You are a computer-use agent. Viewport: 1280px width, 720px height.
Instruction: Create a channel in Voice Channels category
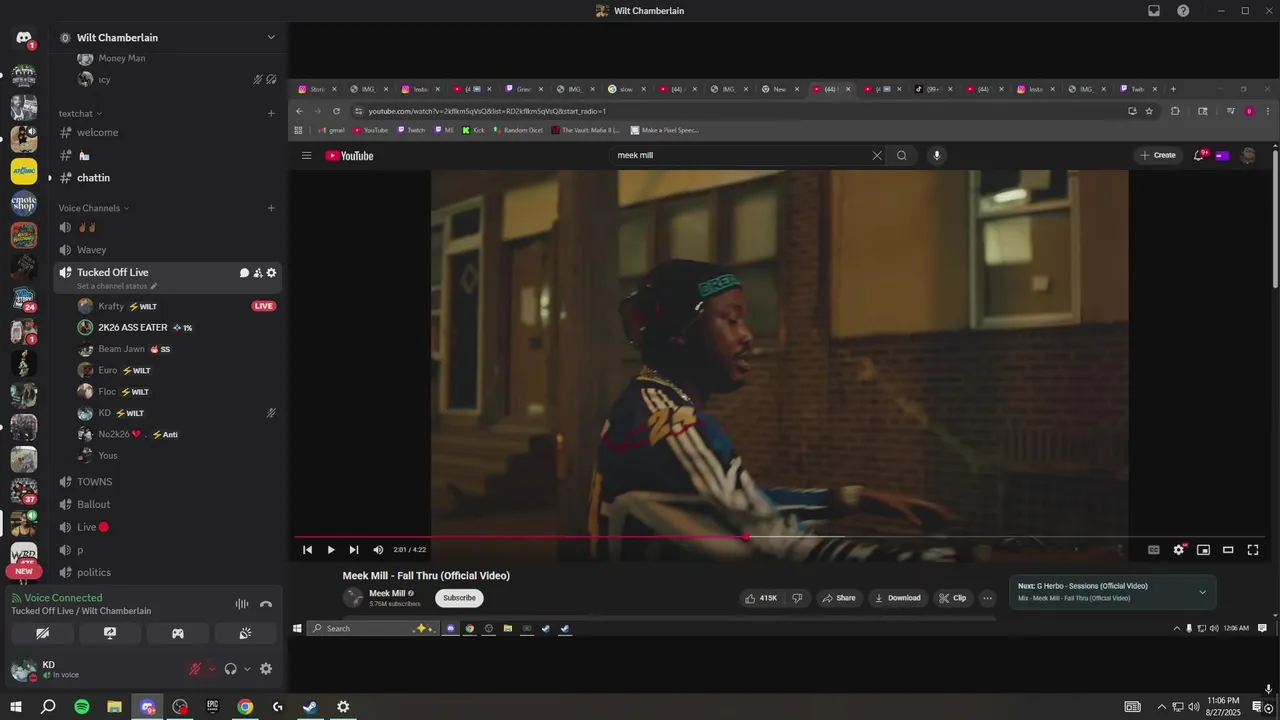tap(271, 208)
